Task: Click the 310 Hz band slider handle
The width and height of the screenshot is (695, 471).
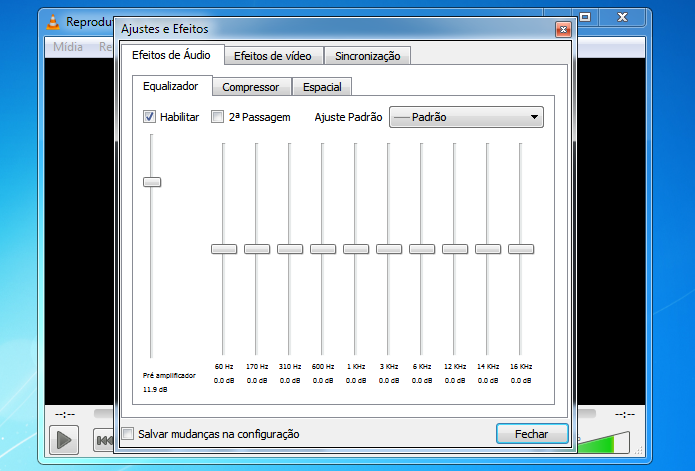Action: click(290, 249)
